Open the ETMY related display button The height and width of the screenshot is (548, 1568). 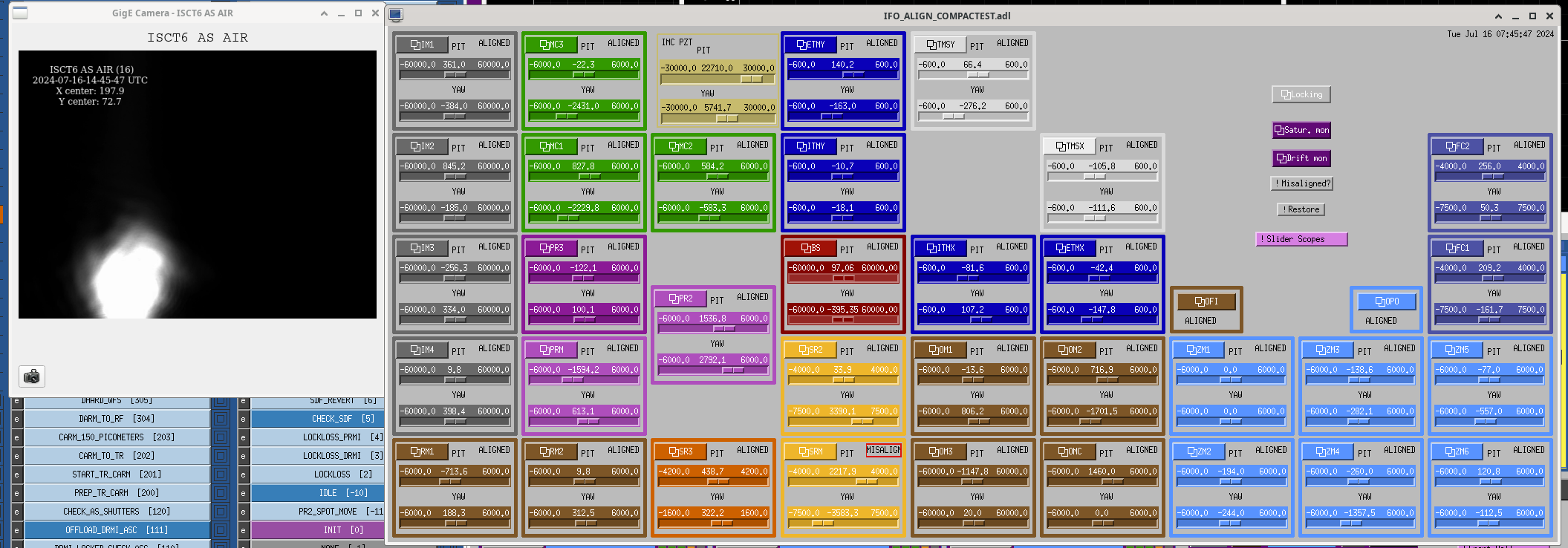click(x=810, y=45)
